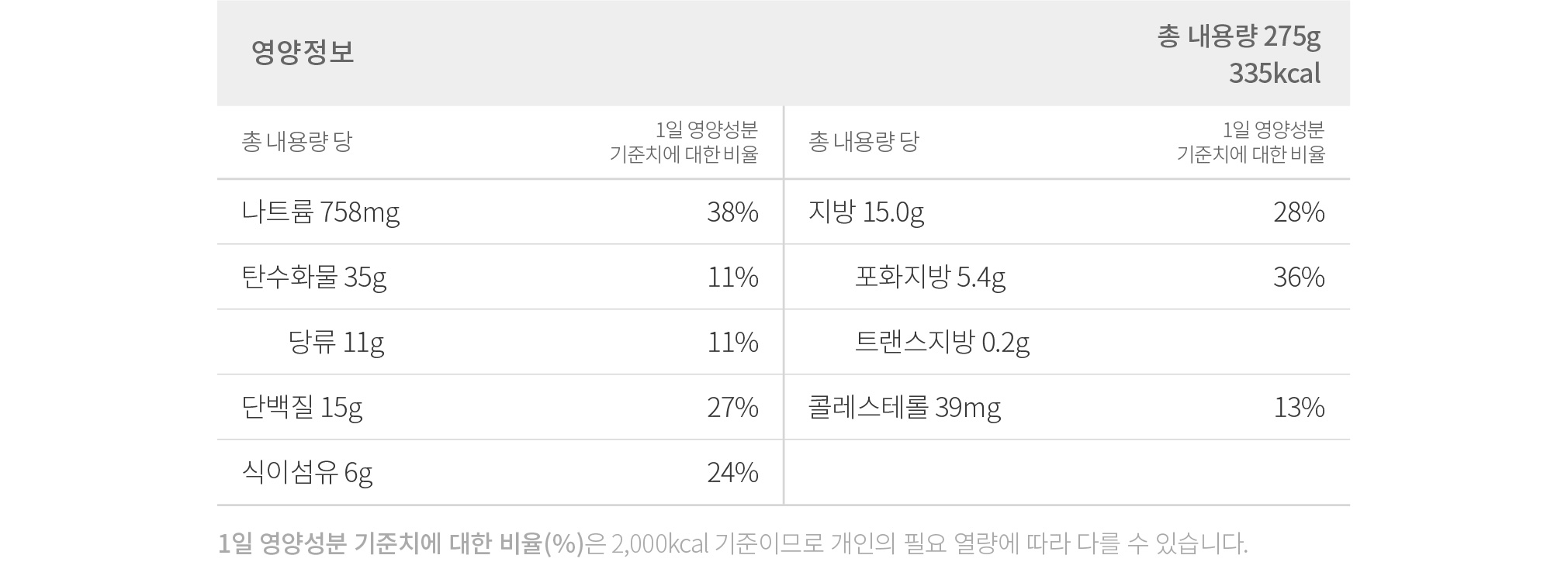Click the 335kcal calorie value

1275,74
